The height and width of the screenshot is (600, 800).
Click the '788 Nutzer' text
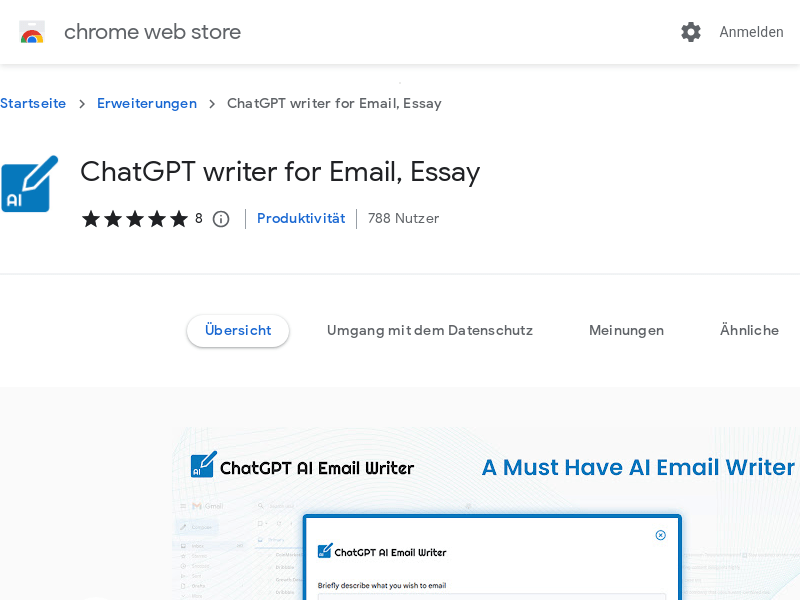coord(403,218)
